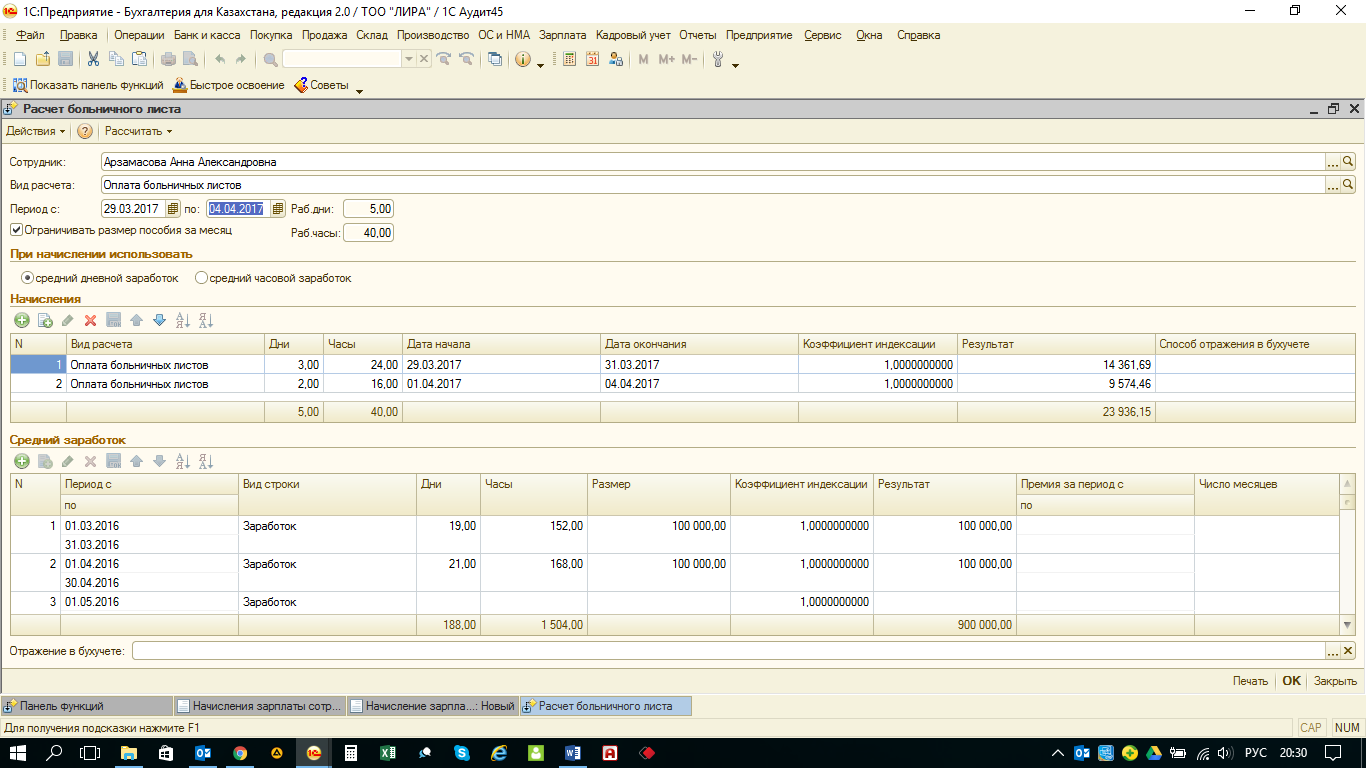Expand dropdown arrow beside Help info icon
This screenshot has height=768, width=1366.
click(x=541, y=63)
